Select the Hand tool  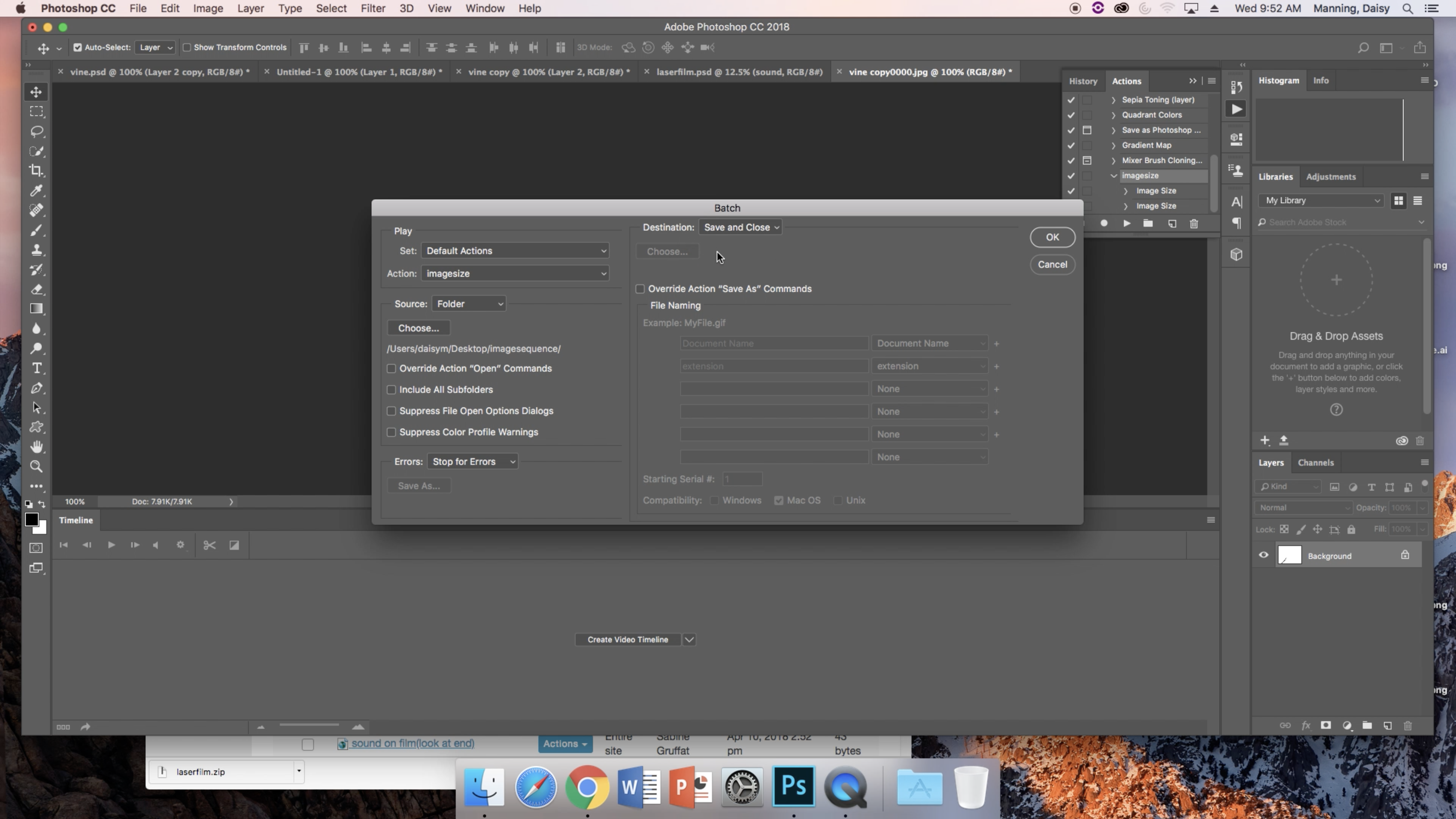36,446
